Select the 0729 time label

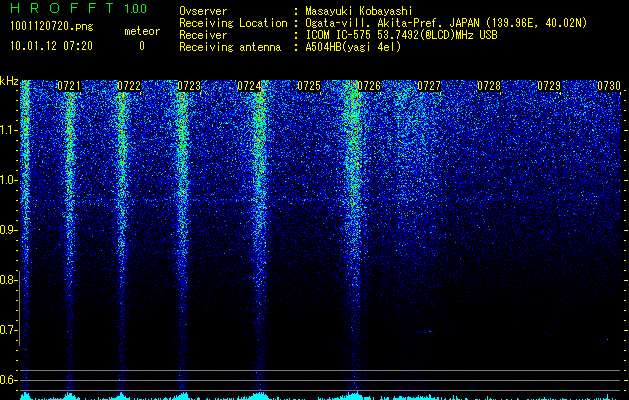[549, 86]
